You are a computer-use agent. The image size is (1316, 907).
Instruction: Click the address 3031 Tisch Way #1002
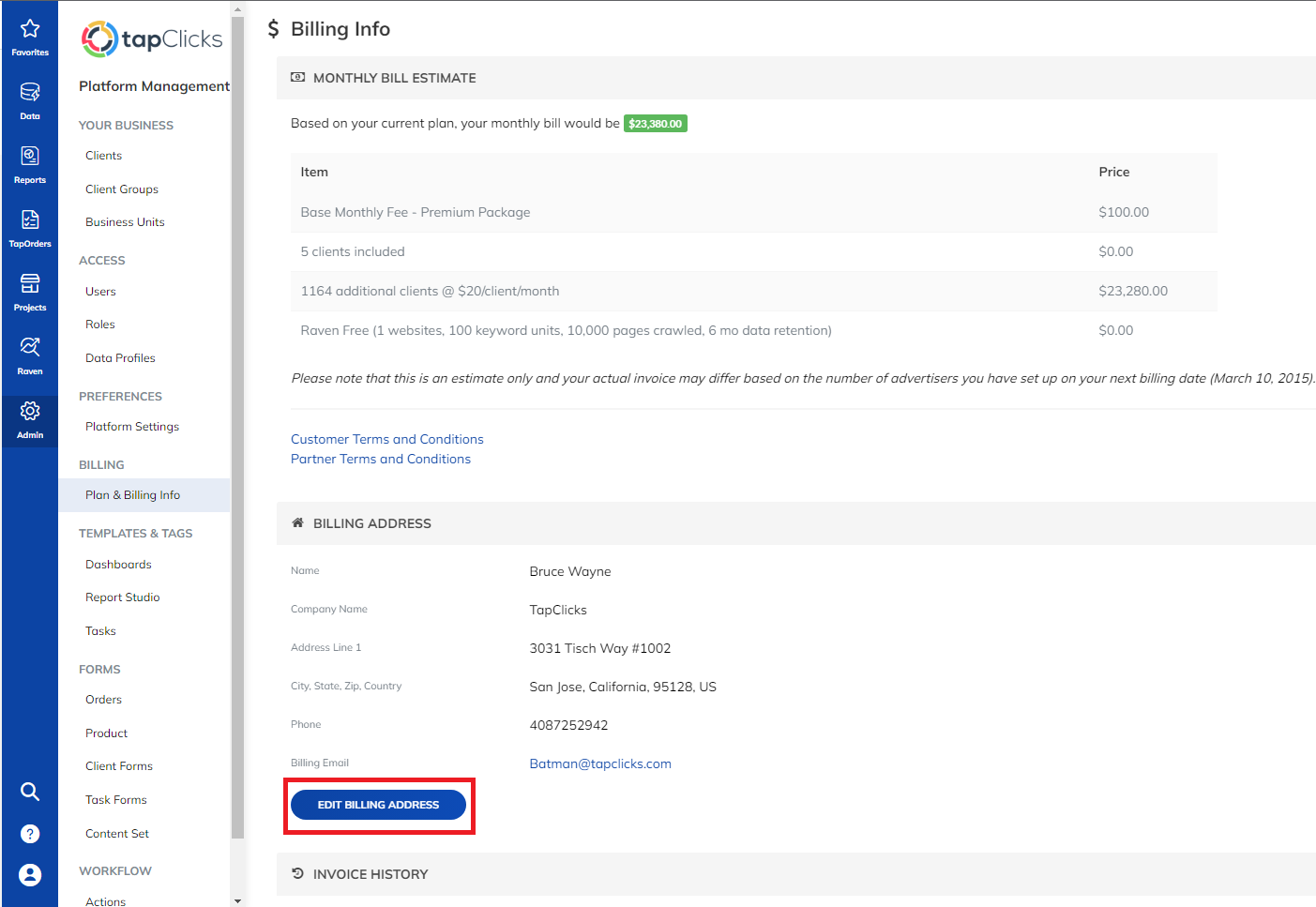point(600,648)
